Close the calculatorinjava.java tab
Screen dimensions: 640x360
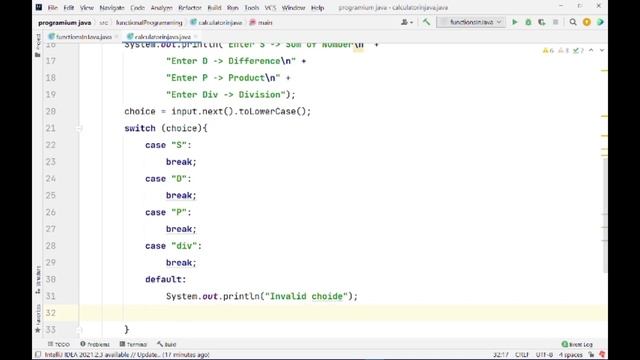click(x=196, y=37)
